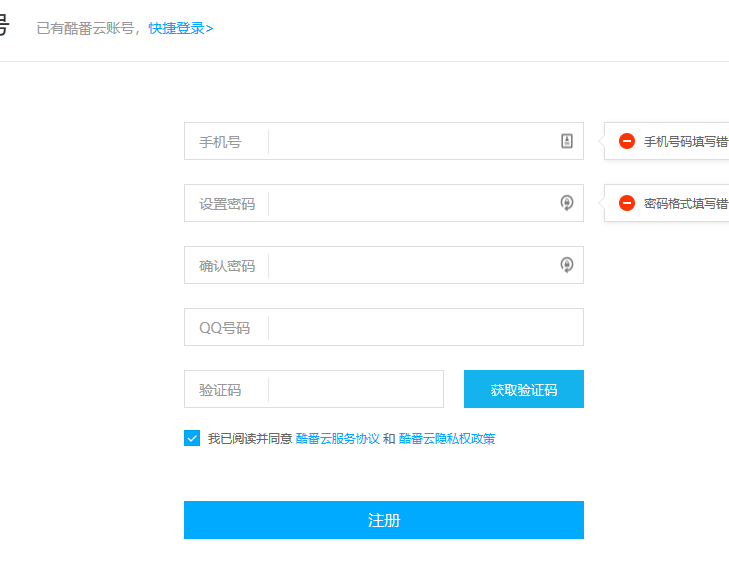729x587 pixels.
Task: Click the 密码格式填写错 error tooltip
Action: point(666,203)
